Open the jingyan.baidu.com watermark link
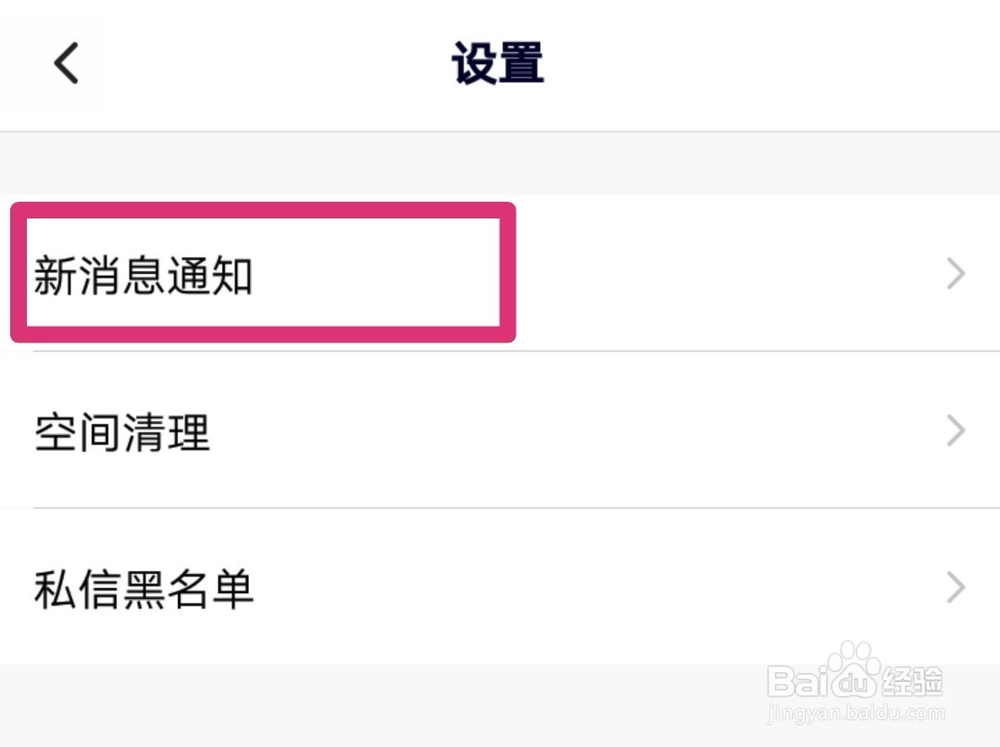The width and height of the screenshot is (1000, 747). 856,713
